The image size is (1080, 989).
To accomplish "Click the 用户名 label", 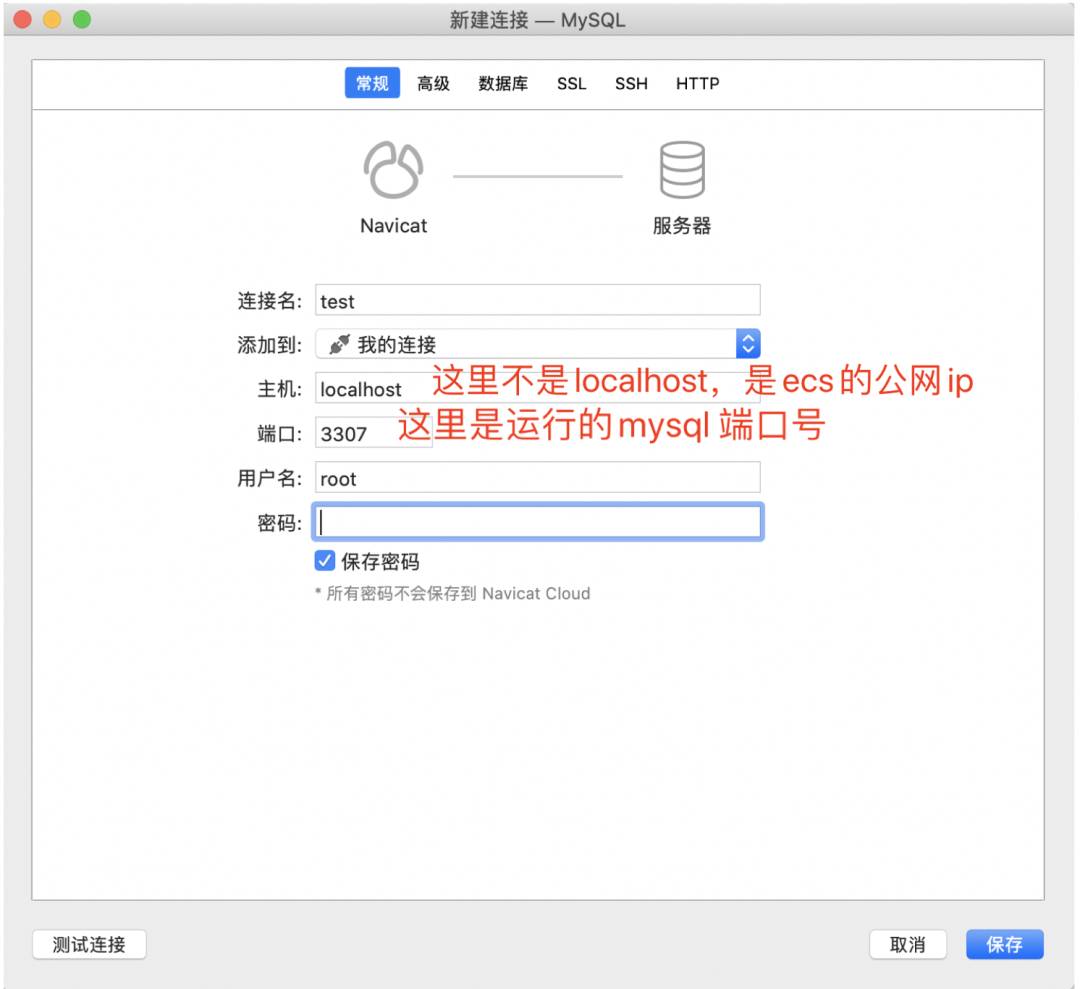I will (269, 478).
